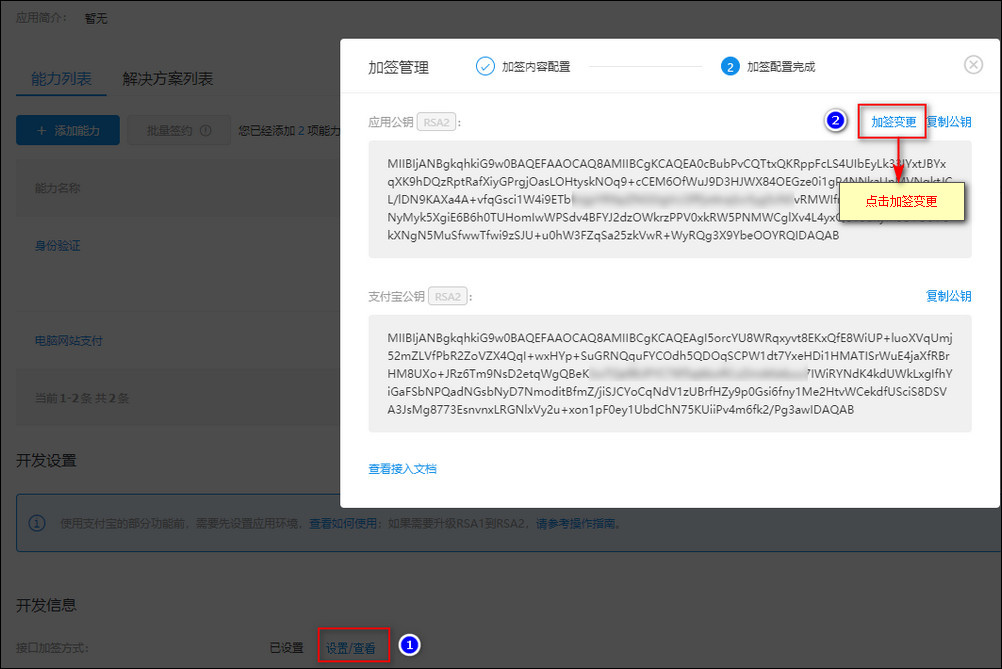Copy the Alipay public key via 复制公钥

pyautogui.click(x=948, y=295)
